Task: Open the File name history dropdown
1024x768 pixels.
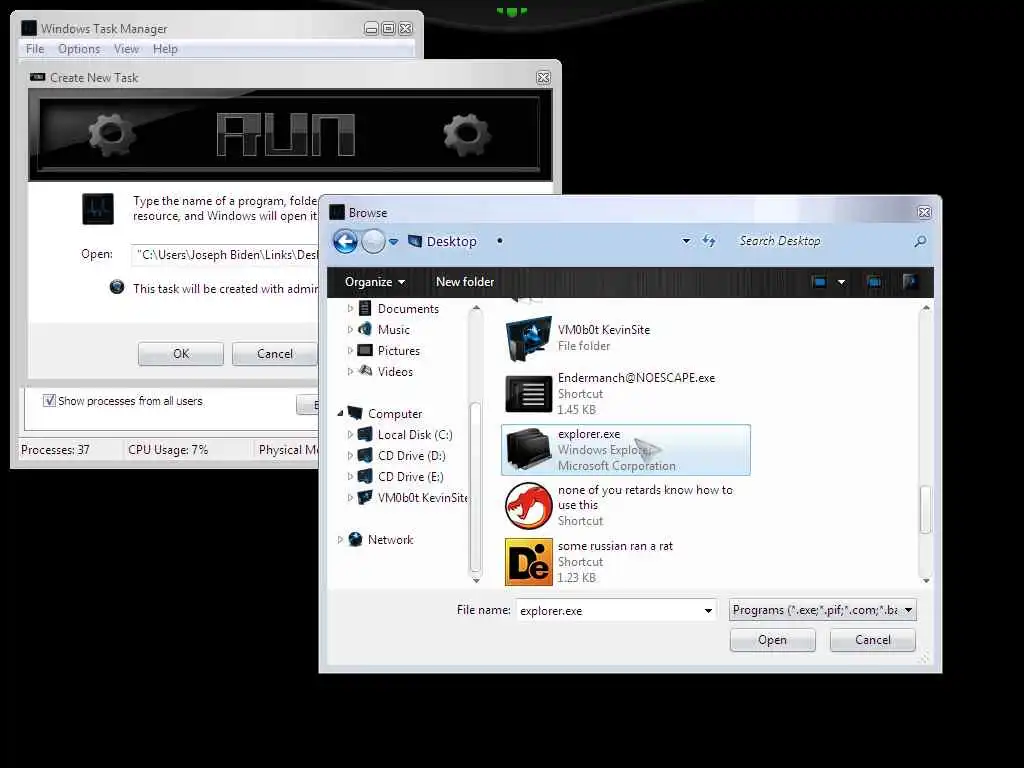Action: coord(708,611)
